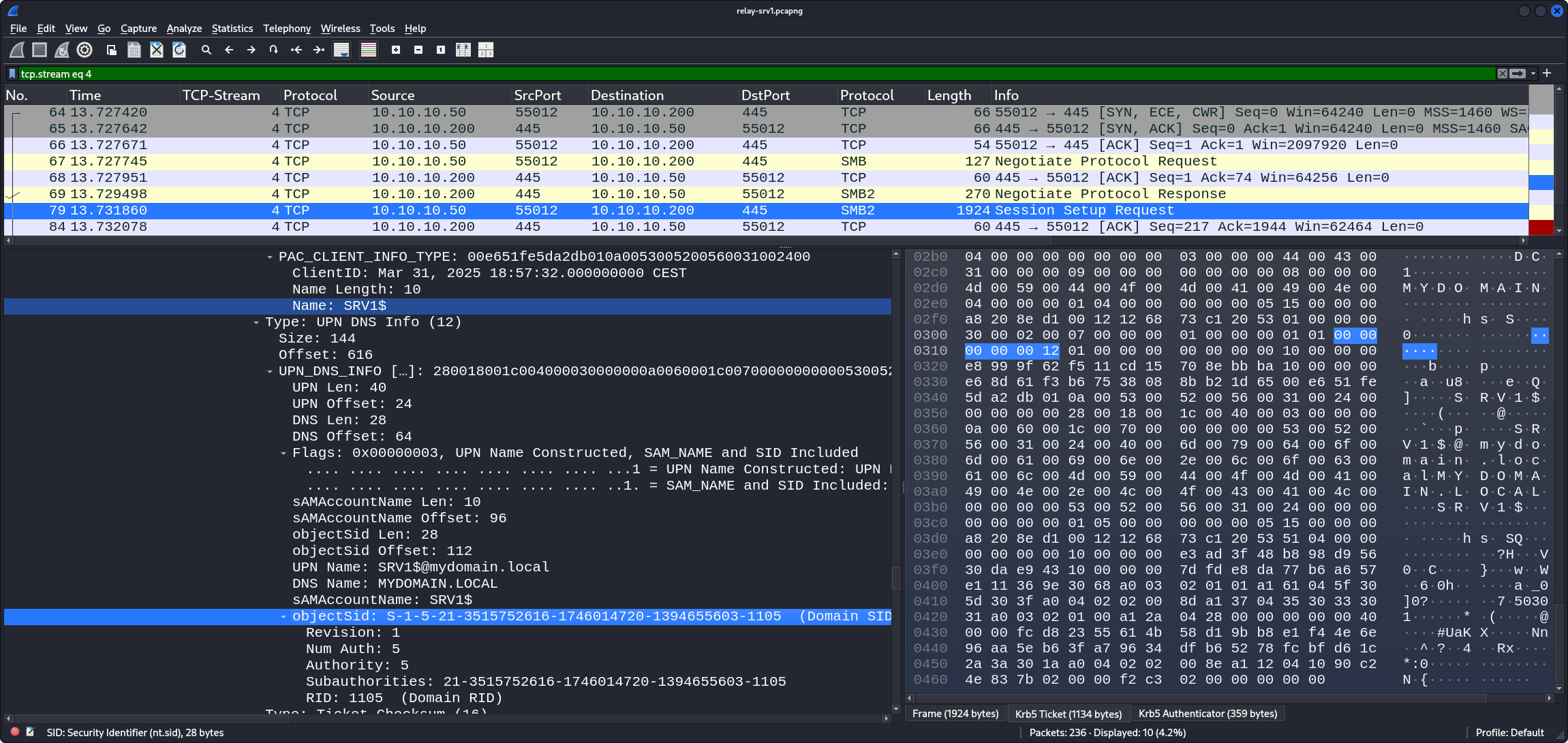
Task: Open the File menu
Action: 18,28
